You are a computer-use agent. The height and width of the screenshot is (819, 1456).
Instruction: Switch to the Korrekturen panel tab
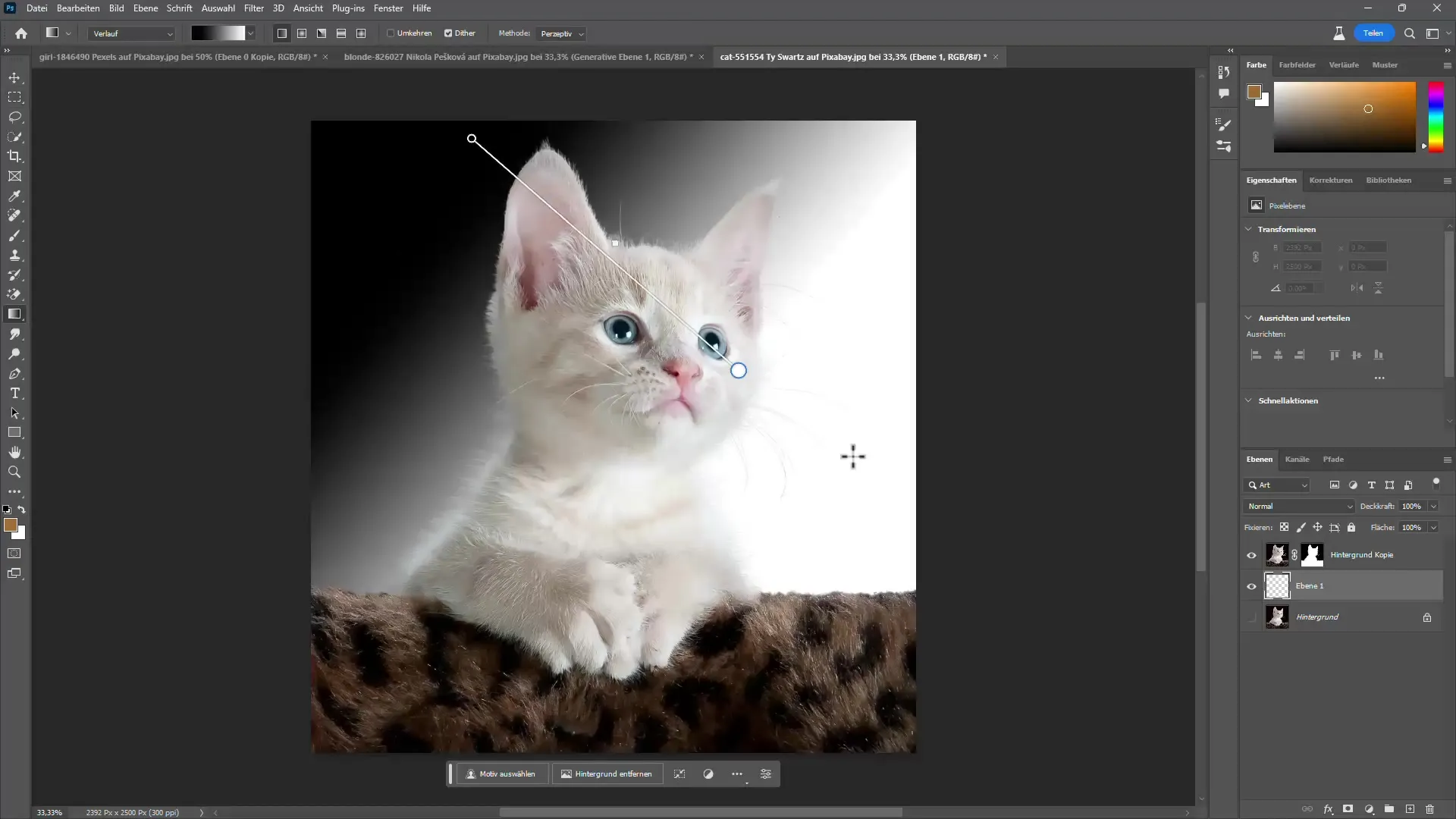click(1330, 179)
